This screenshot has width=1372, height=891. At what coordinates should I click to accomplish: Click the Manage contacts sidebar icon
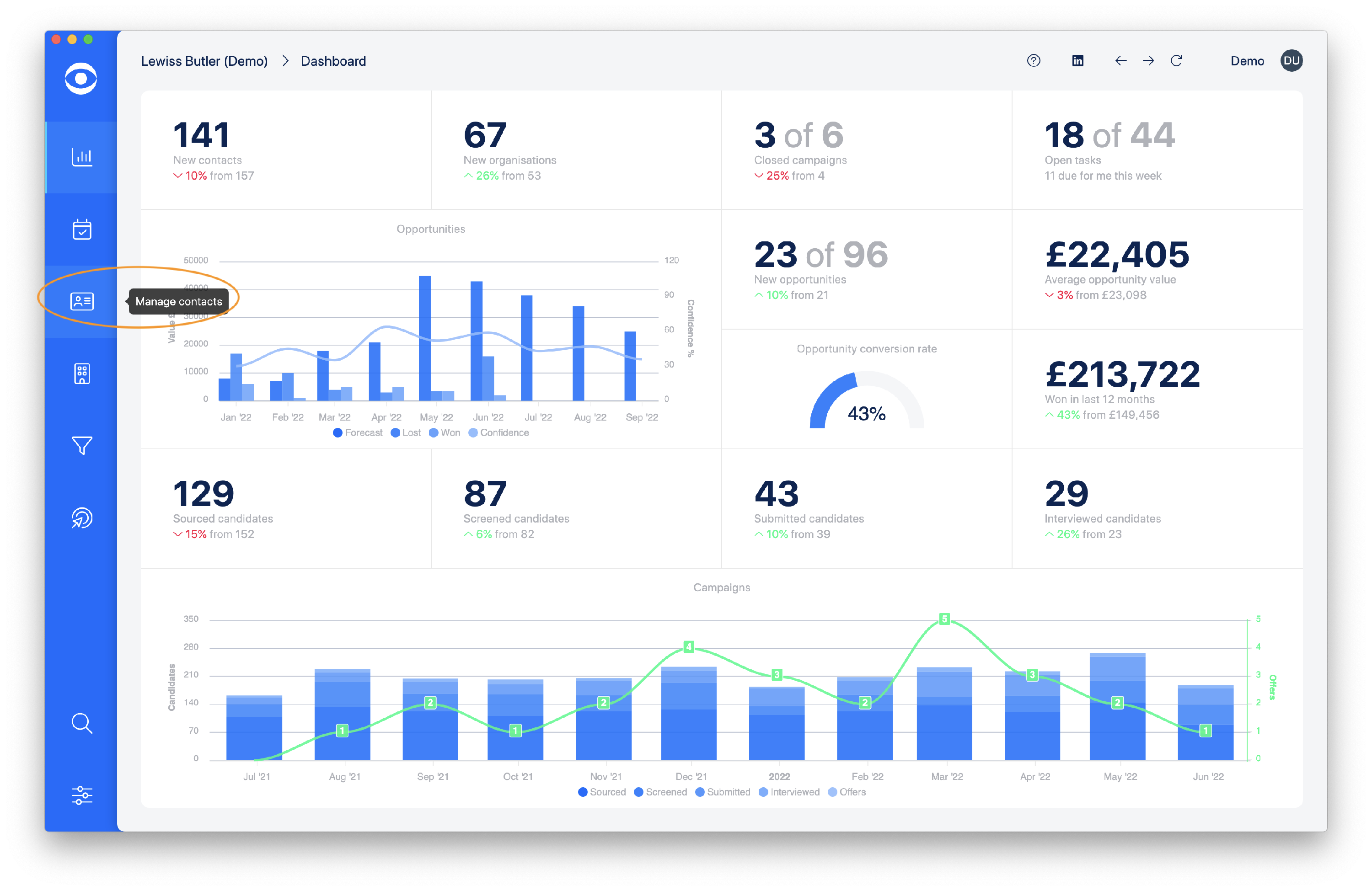tap(81, 301)
